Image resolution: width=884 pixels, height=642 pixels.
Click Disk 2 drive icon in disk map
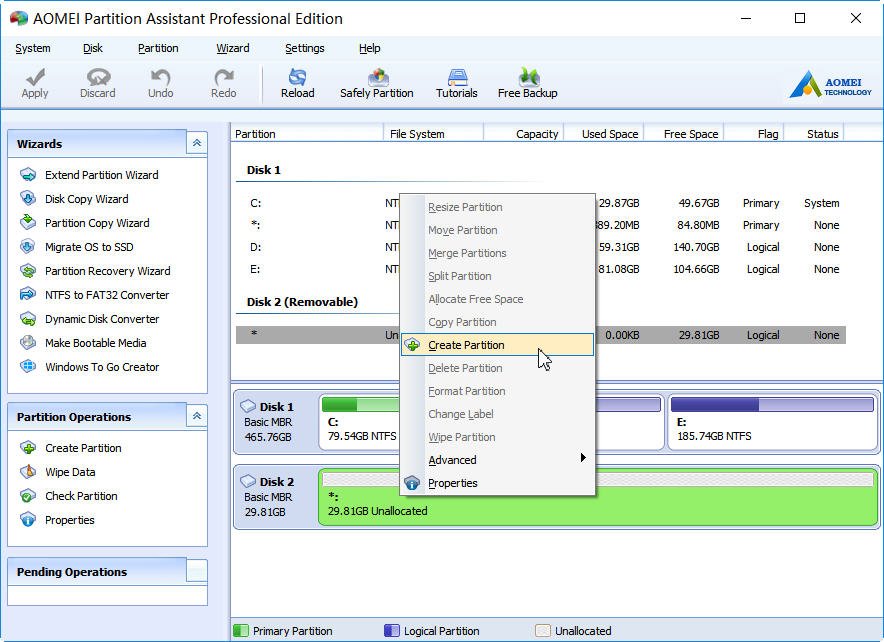pyautogui.click(x=248, y=481)
